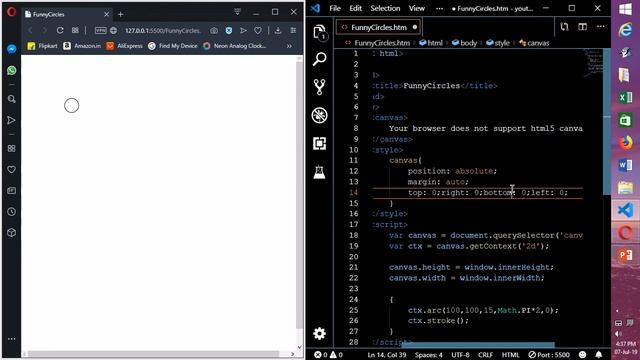
Task: Open Word from the taskbar
Action: (625, 165)
